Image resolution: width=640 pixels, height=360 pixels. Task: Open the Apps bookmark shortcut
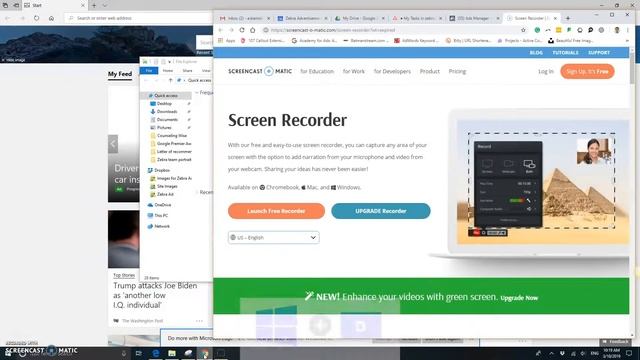[x=227, y=40]
